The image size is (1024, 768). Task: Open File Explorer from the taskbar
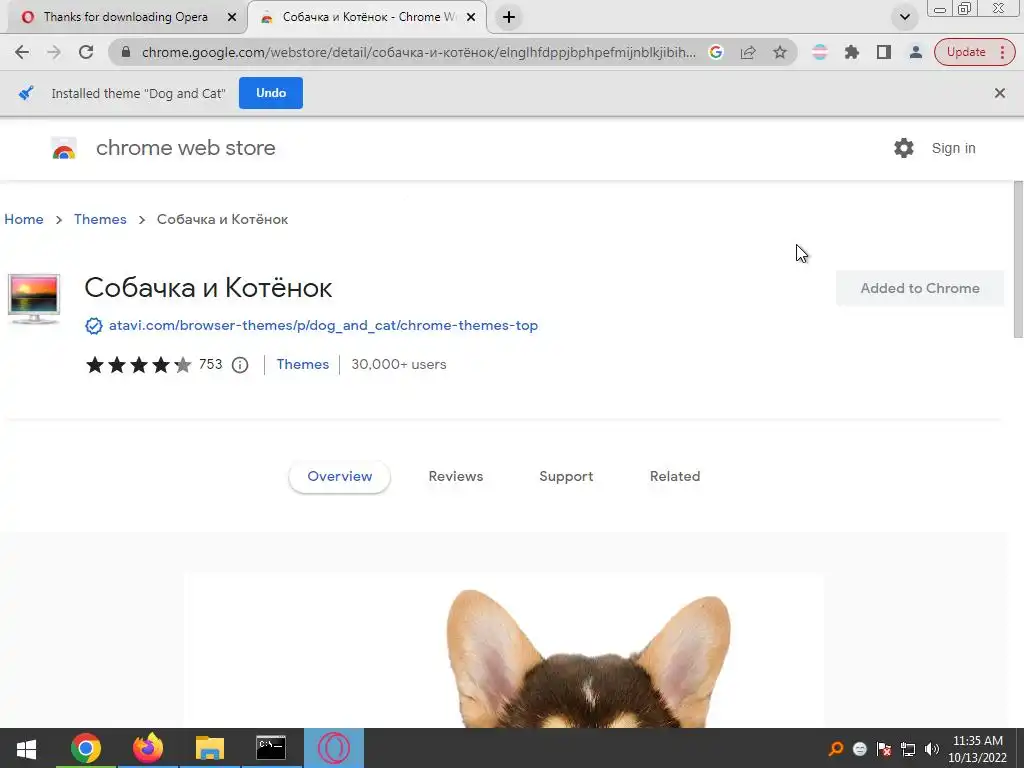[x=210, y=748]
